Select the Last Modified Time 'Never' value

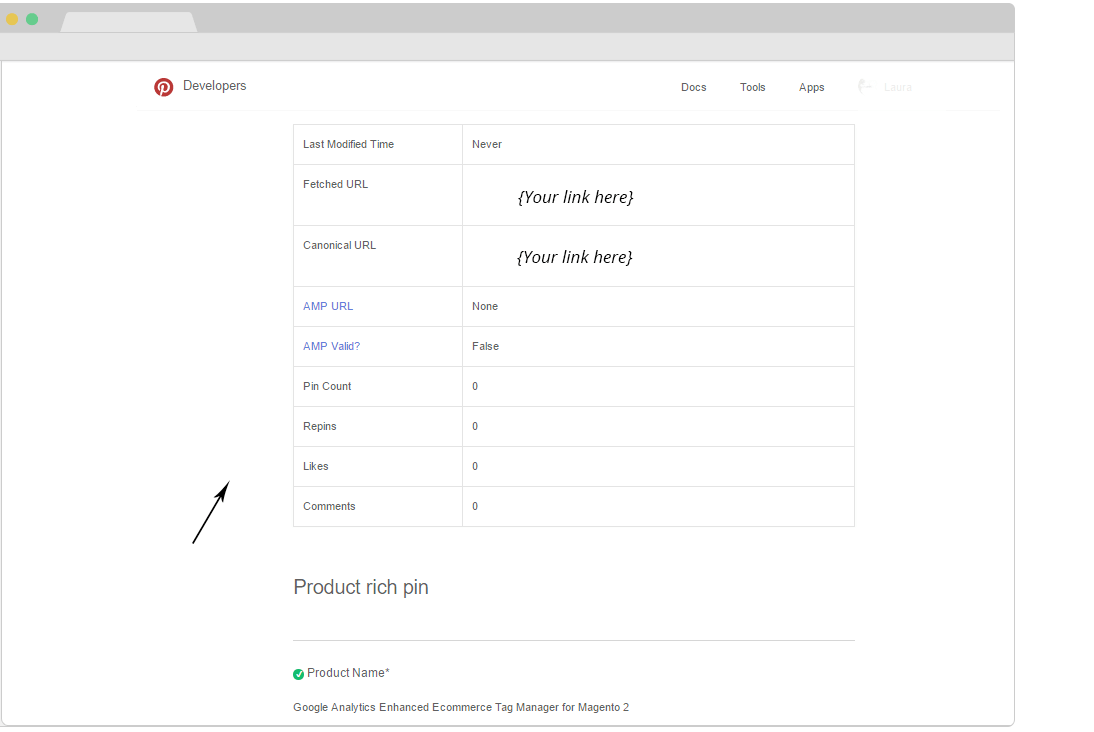(x=487, y=144)
